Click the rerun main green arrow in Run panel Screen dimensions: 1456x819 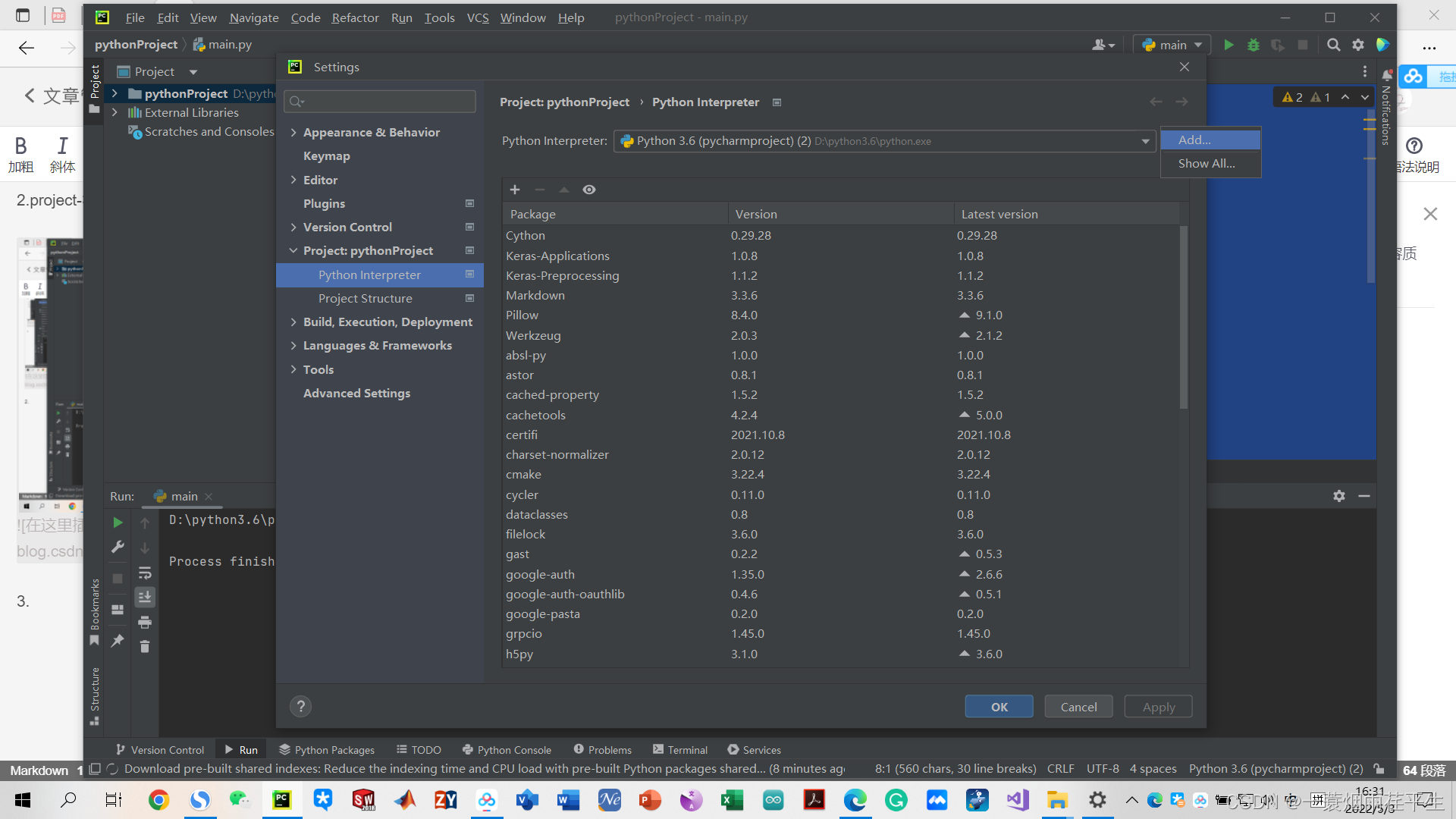click(x=118, y=522)
